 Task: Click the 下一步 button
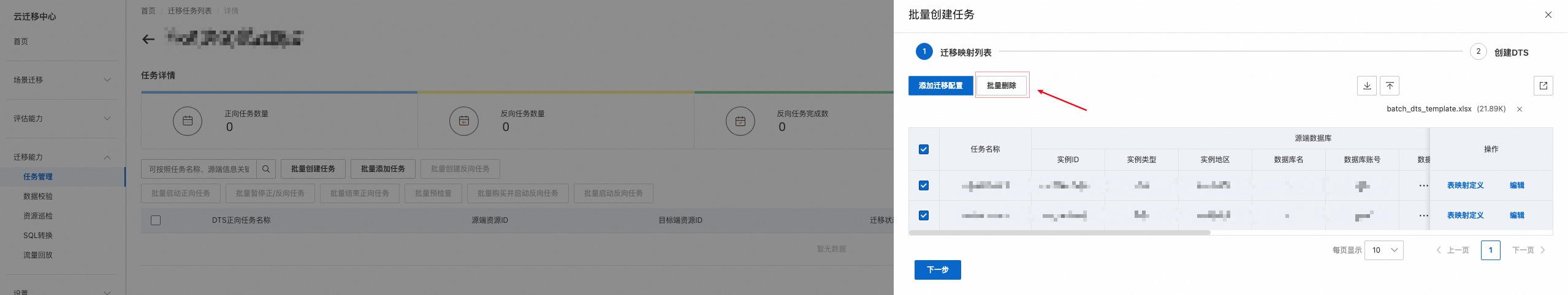point(938,270)
